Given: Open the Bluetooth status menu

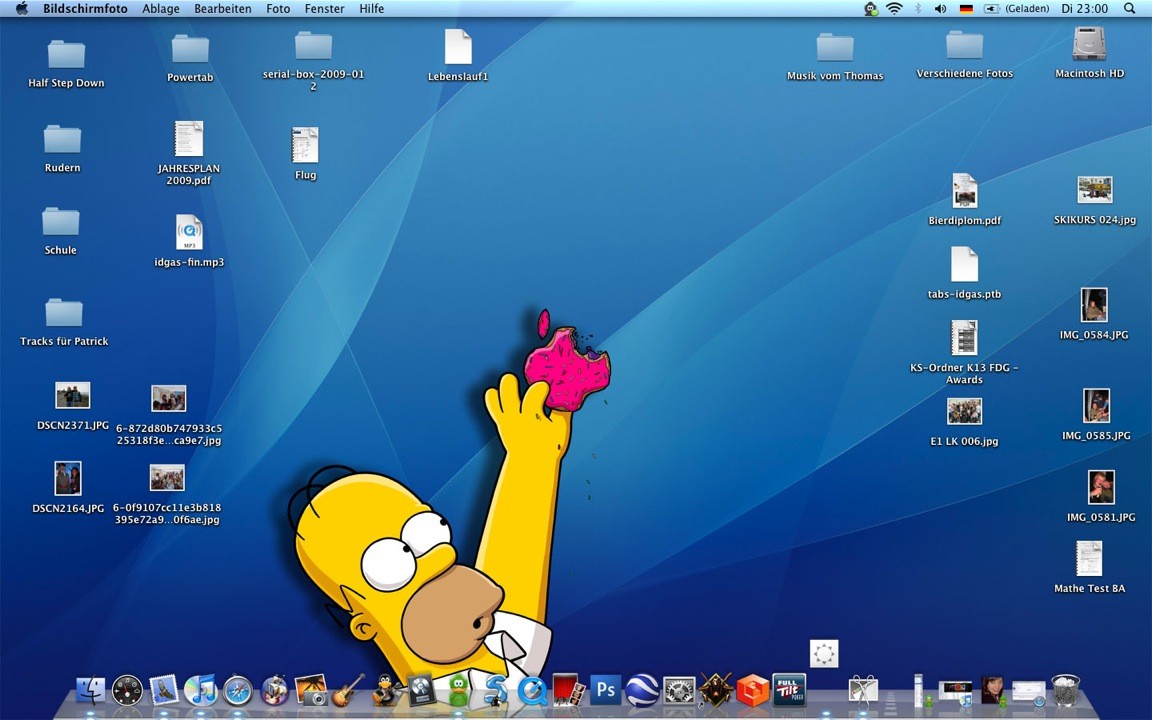Looking at the screenshot, I should coord(918,9).
